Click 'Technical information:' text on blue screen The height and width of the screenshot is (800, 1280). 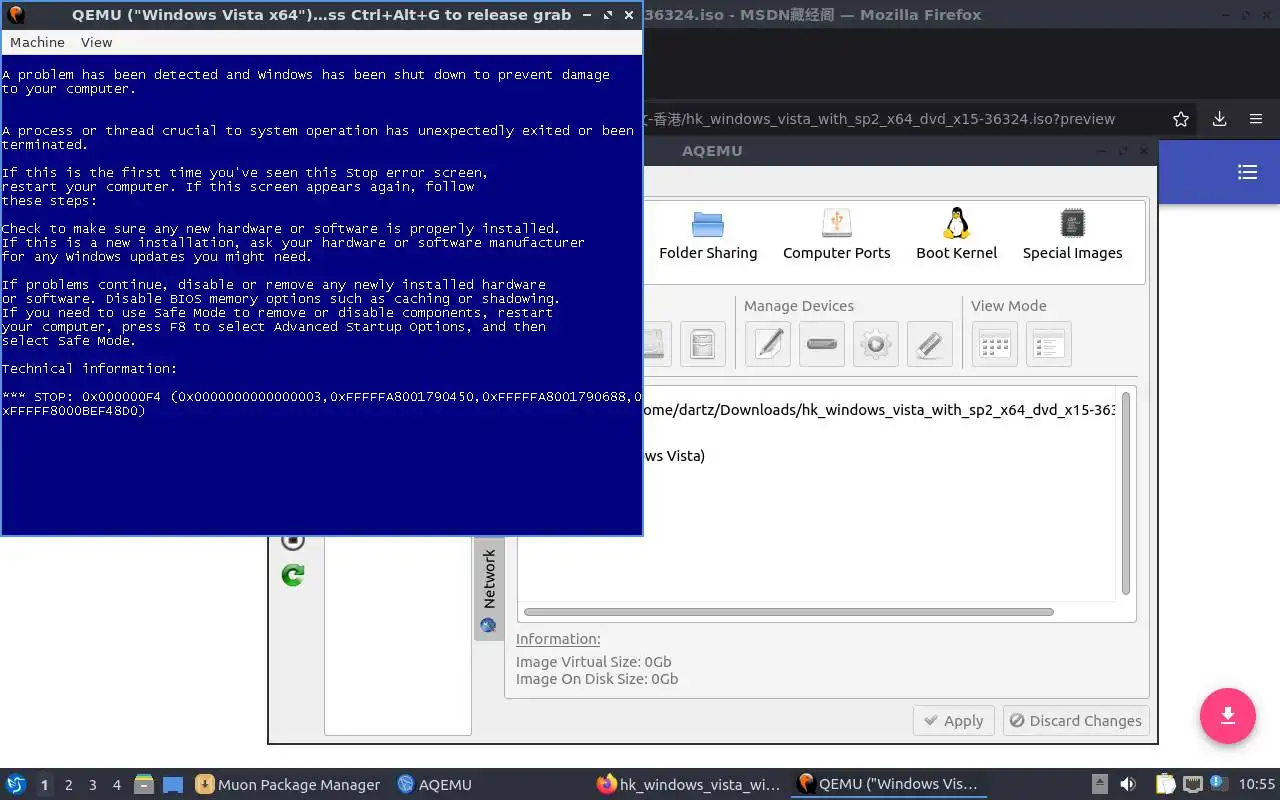click(x=90, y=368)
